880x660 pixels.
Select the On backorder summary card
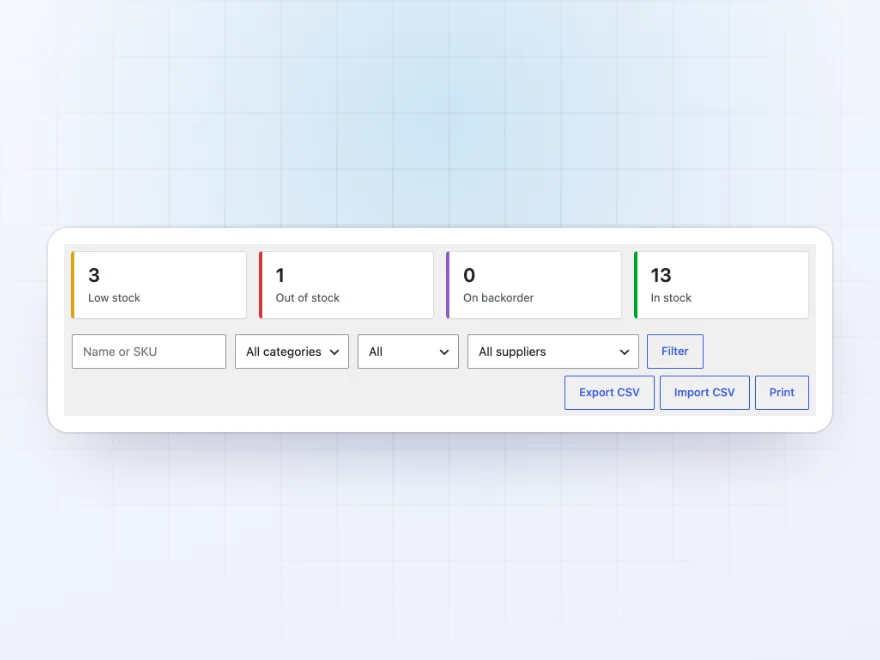pos(534,285)
